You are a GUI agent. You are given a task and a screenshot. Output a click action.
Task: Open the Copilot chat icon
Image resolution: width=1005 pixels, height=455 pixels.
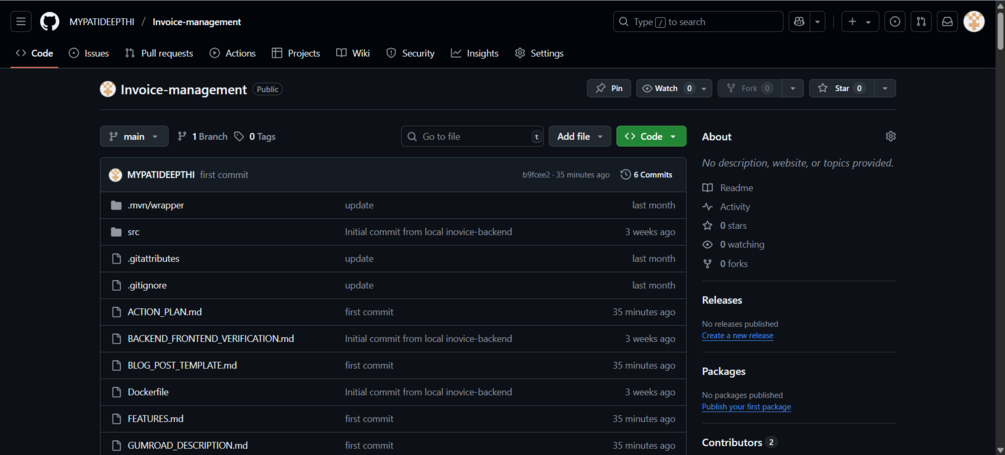799,22
